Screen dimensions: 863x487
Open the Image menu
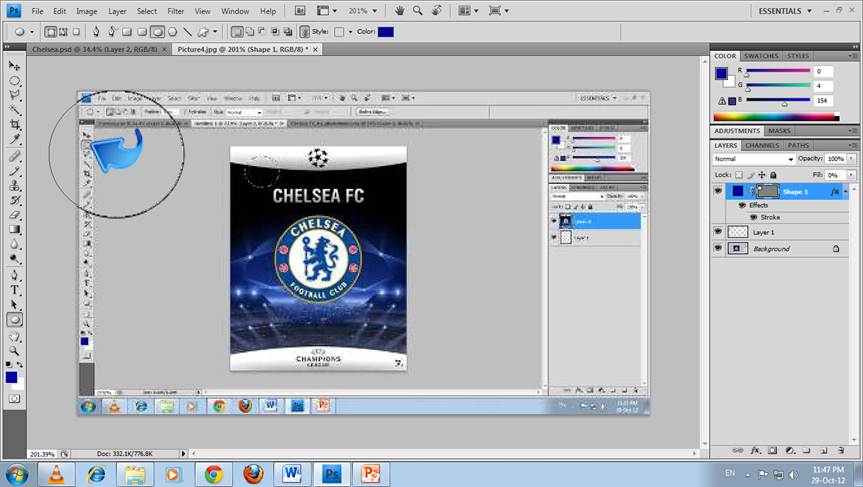click(86, 11)
